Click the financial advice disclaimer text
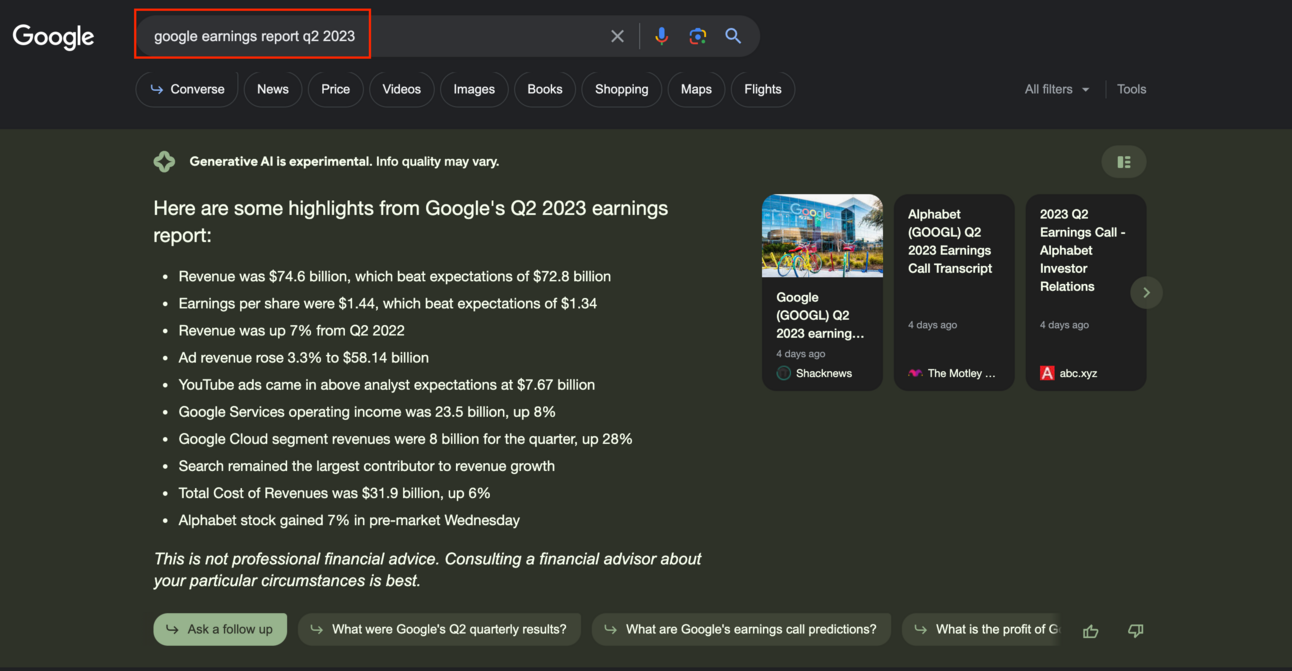Screen dimensions: 1292x671 [427, 569]
